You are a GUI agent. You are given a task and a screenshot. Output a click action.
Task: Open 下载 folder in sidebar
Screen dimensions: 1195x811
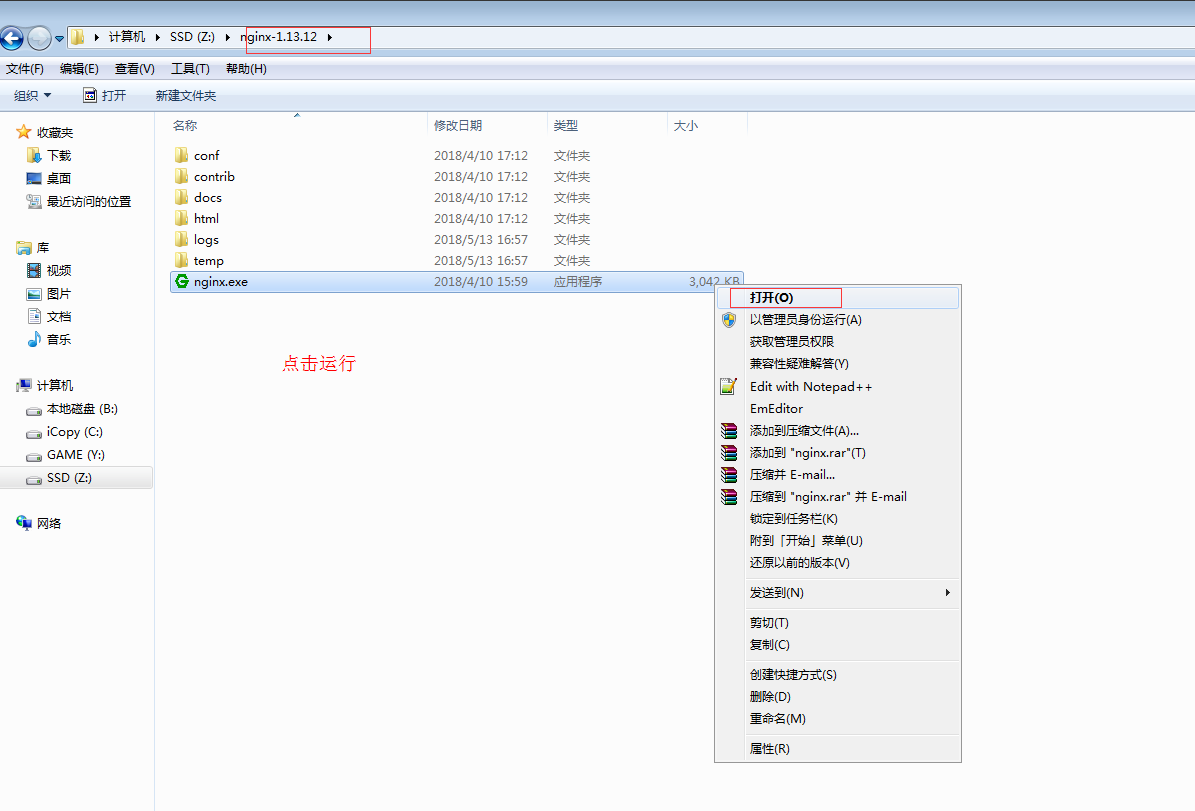[x=59, y=155]
